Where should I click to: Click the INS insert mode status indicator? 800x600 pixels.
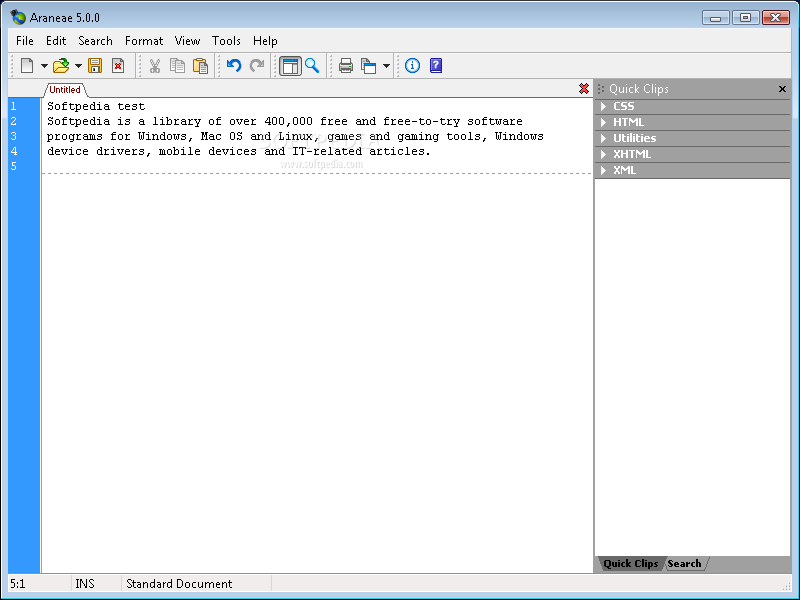[85, 584]
